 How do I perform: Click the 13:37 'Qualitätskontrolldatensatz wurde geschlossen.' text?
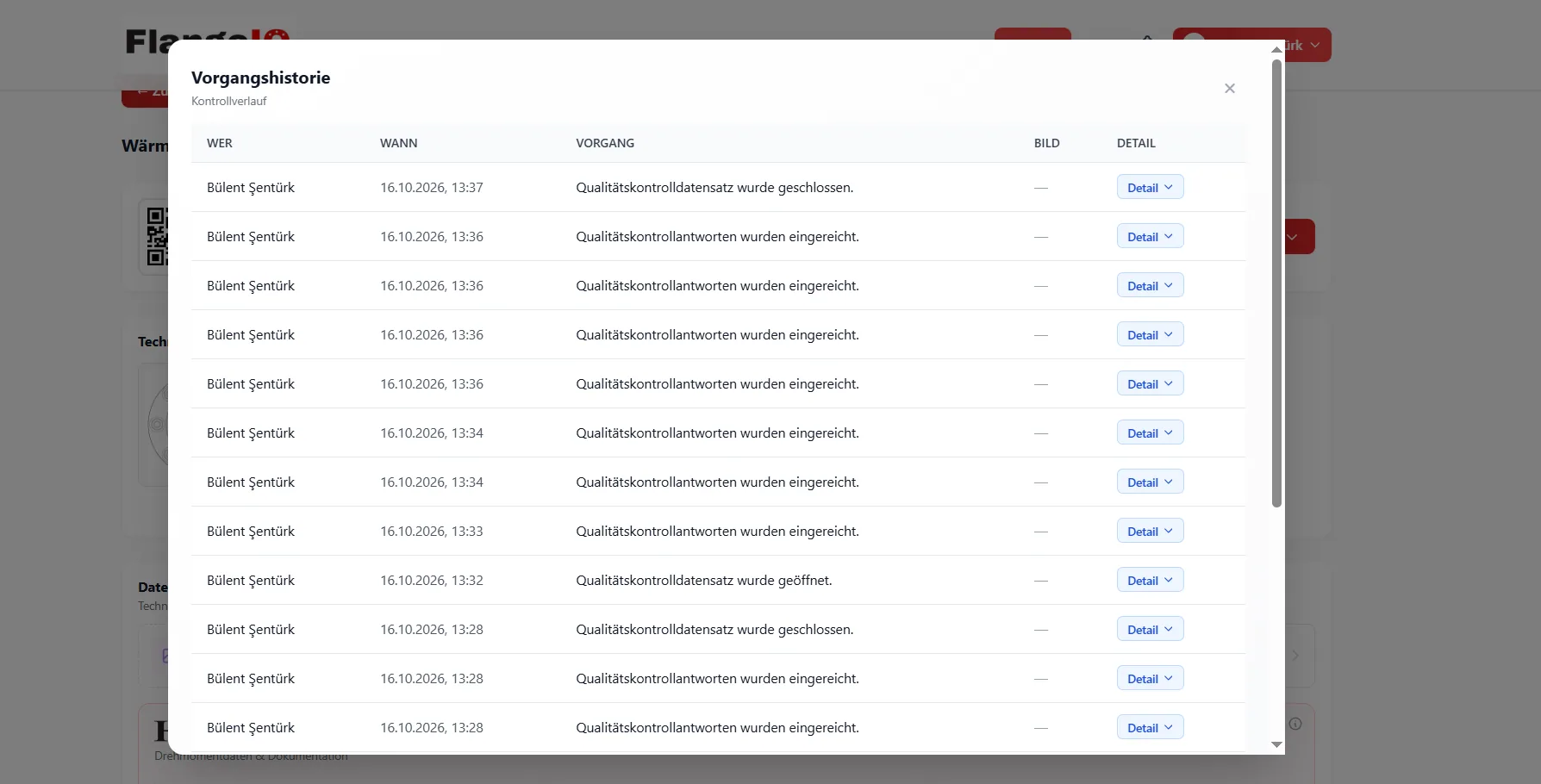tap(714, 187)
